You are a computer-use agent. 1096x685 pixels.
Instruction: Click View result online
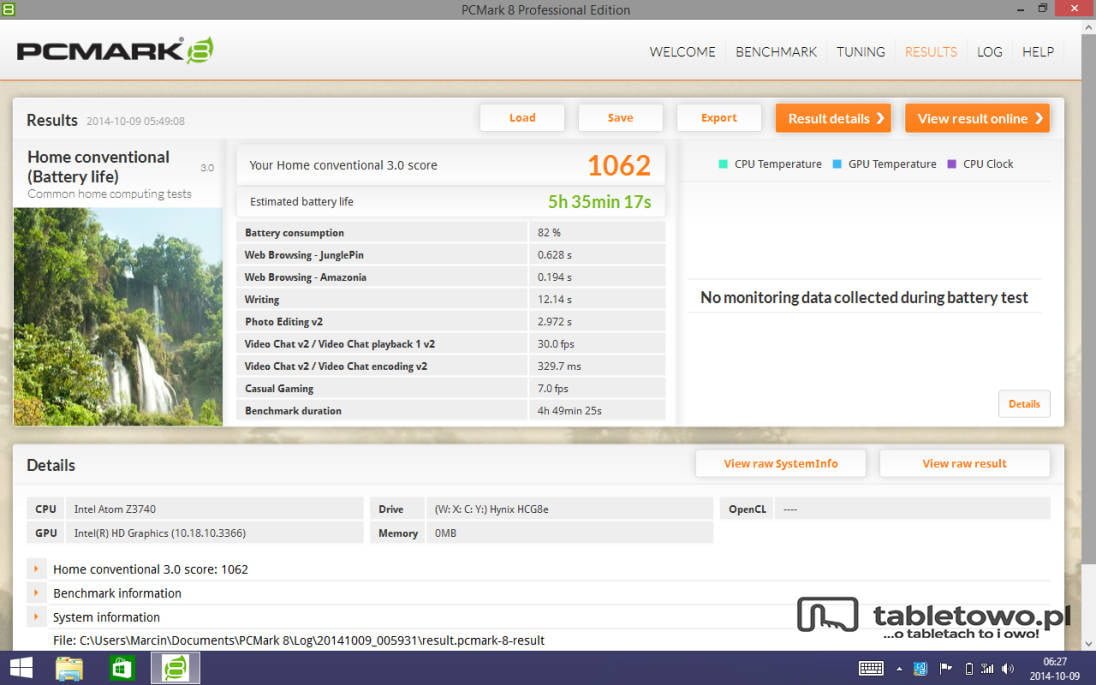tap(977, 118)
